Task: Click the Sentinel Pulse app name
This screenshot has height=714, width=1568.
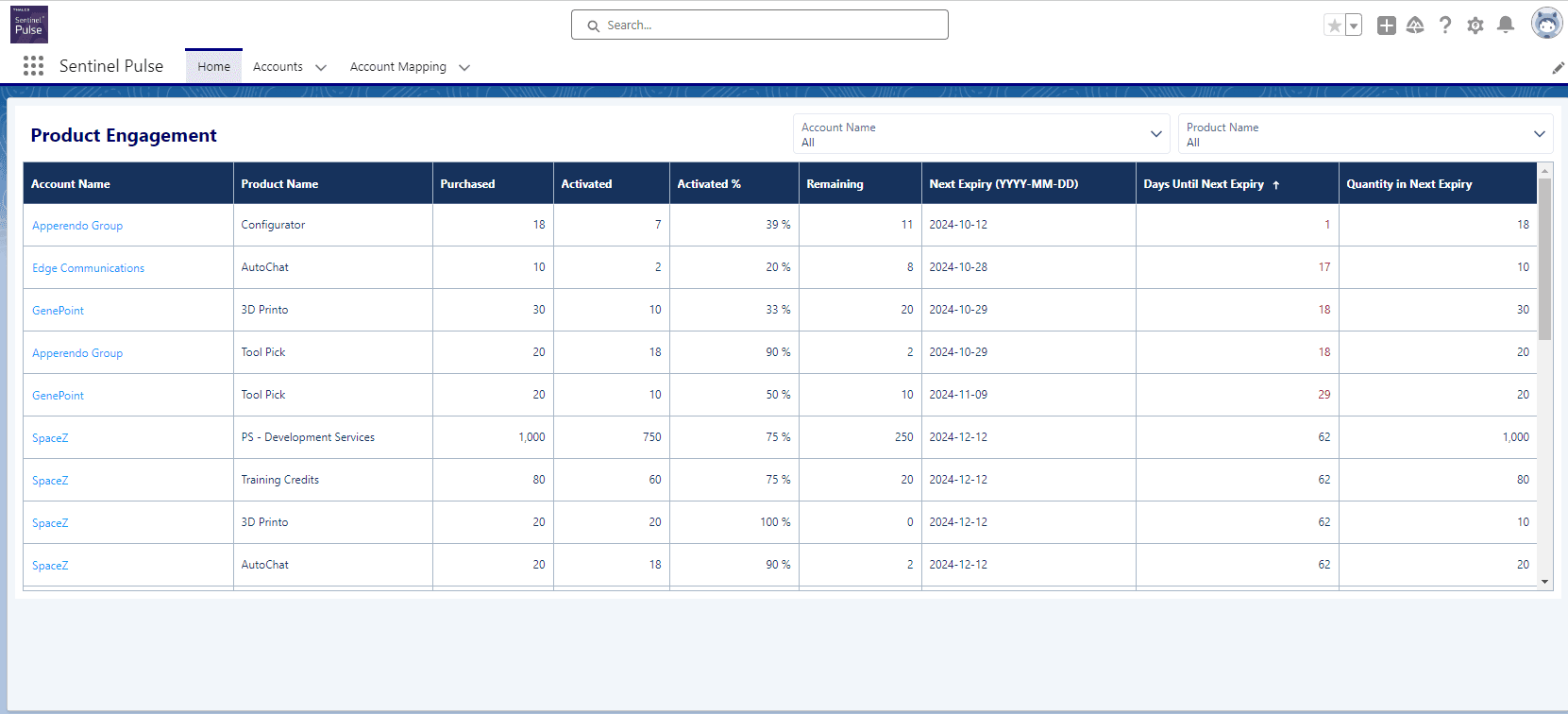Action: (111, 66)
